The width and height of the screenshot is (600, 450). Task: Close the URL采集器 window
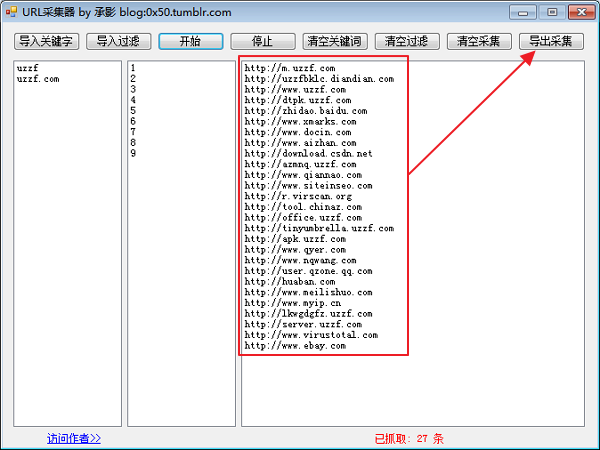coord(582,12)
